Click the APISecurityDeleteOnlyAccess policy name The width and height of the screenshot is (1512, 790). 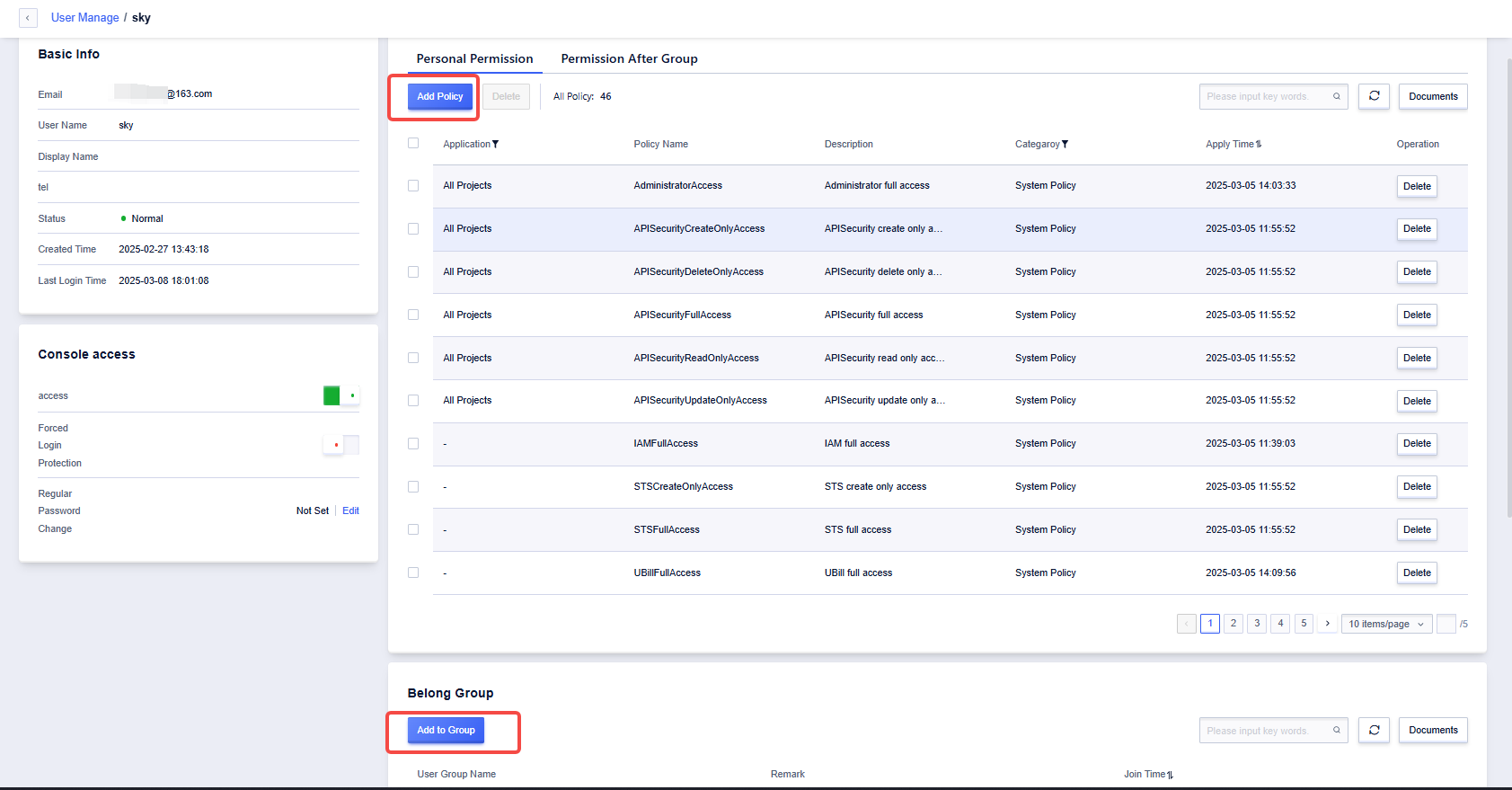pyautogui.click(x=698, y=271)
